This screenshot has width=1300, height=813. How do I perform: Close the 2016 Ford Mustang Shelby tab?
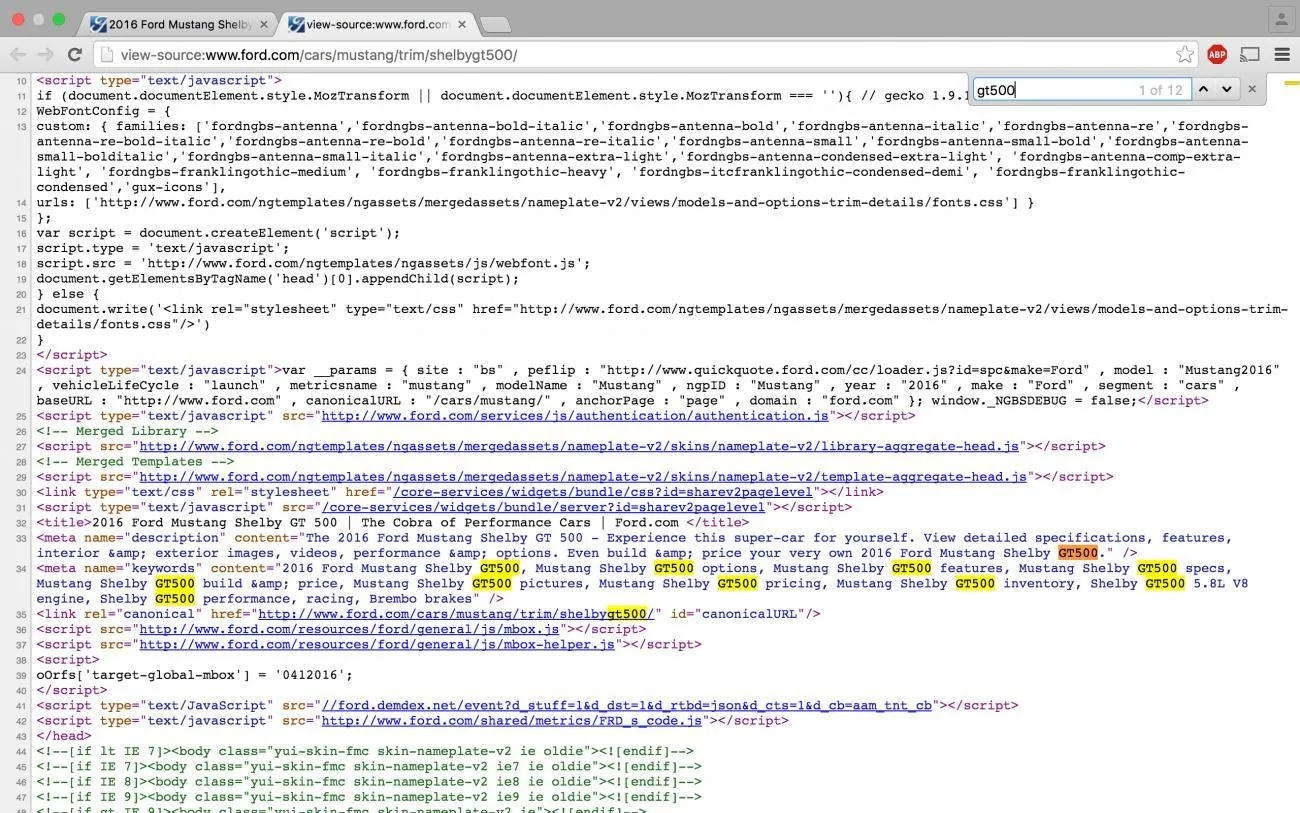264,24
